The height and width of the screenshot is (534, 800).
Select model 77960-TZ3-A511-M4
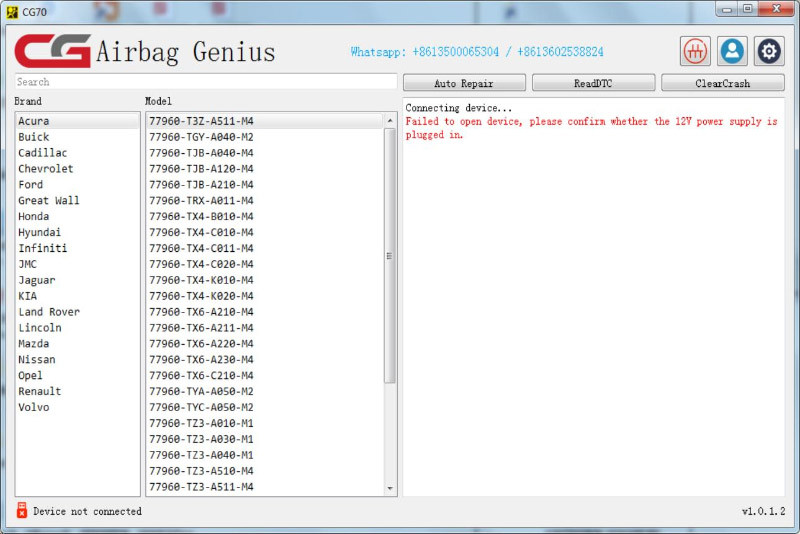click(x=265, y=487)
